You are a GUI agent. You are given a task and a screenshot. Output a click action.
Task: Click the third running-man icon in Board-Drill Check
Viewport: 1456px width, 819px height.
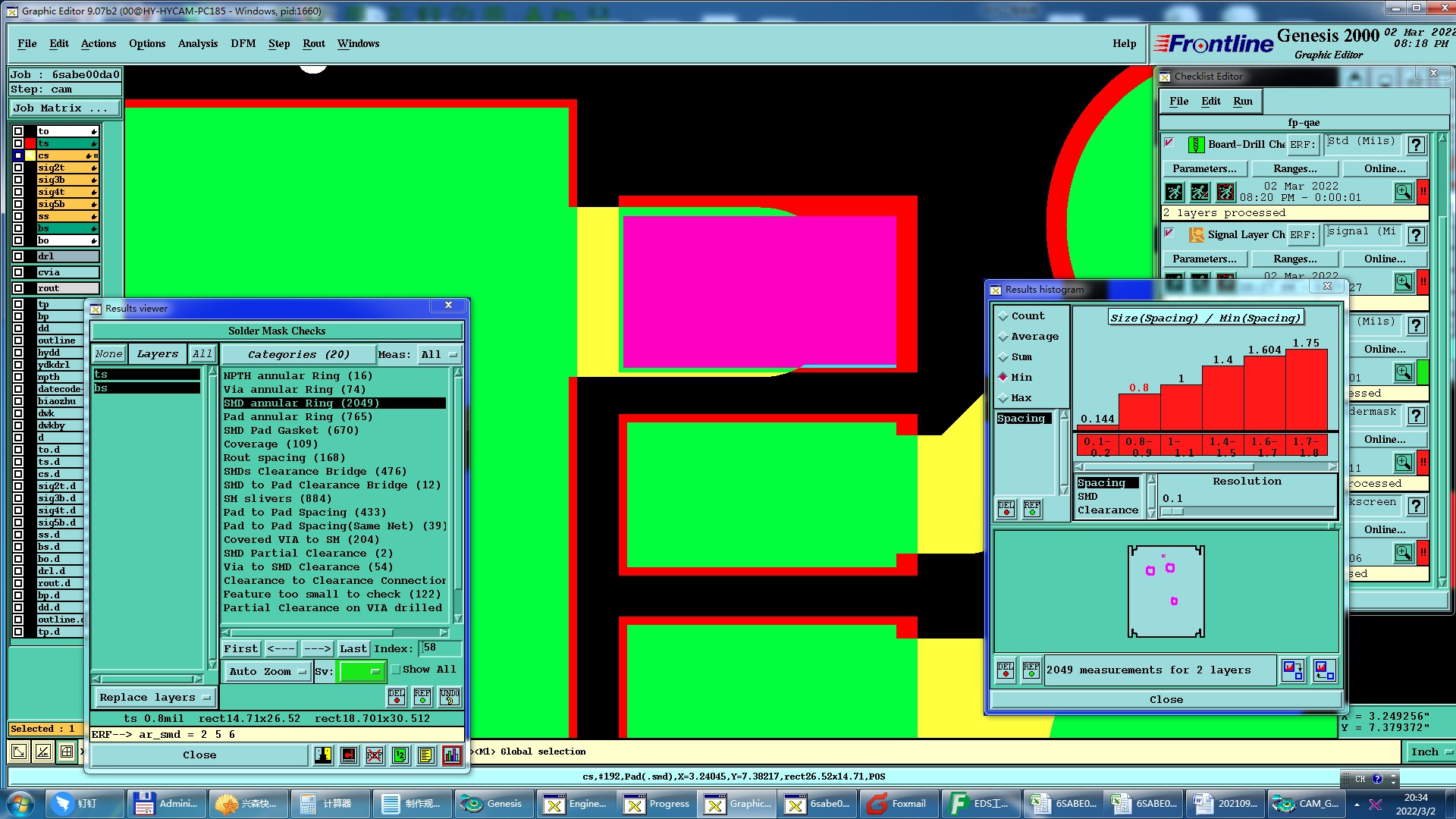click(1225, 192)
